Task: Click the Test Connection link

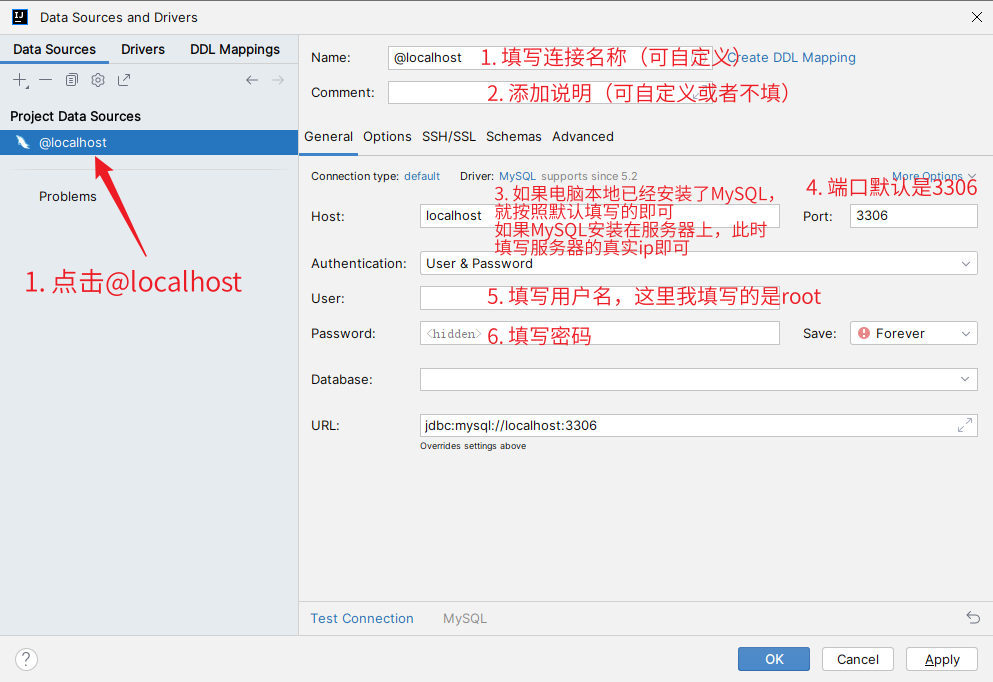Action: (x=362, y=618)
